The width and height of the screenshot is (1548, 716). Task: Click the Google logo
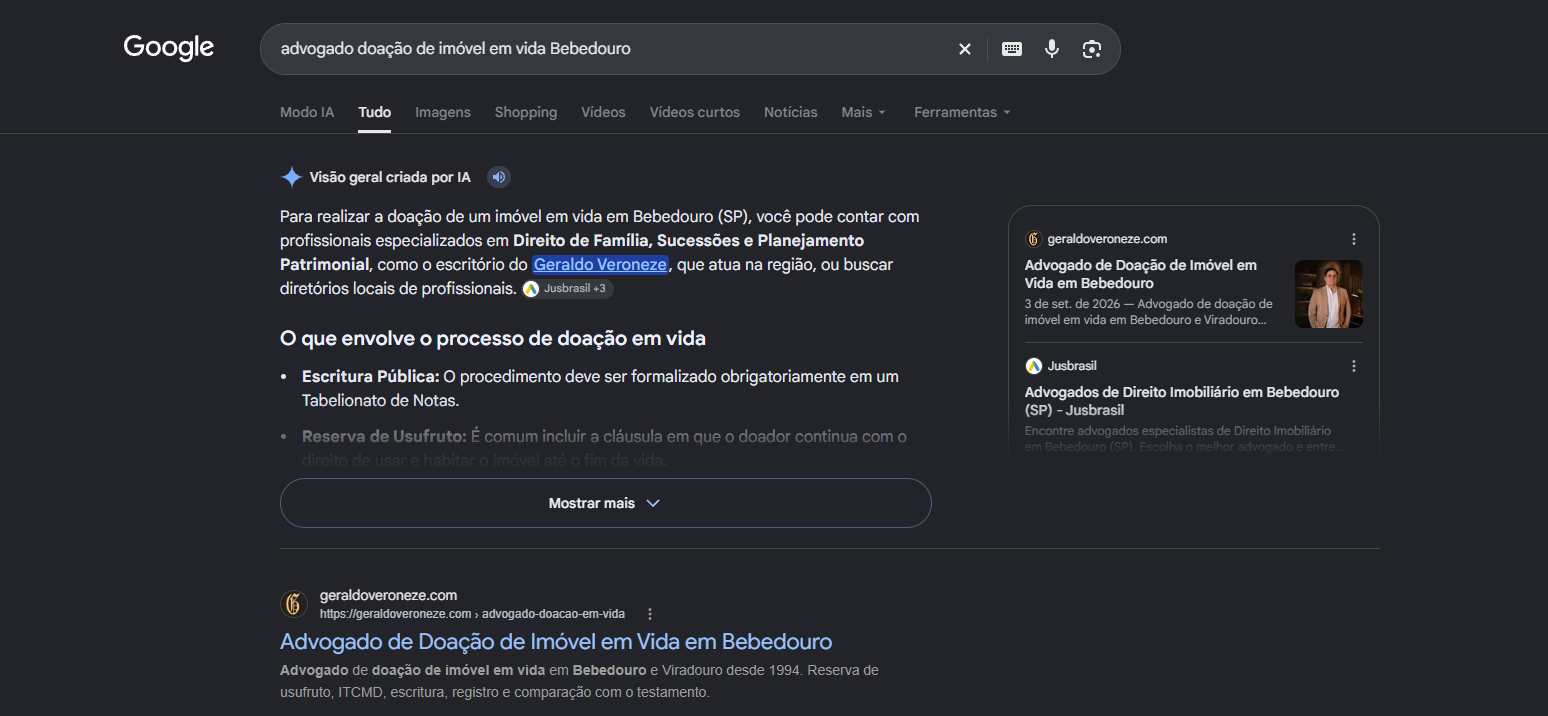click(x=169, y=48)
